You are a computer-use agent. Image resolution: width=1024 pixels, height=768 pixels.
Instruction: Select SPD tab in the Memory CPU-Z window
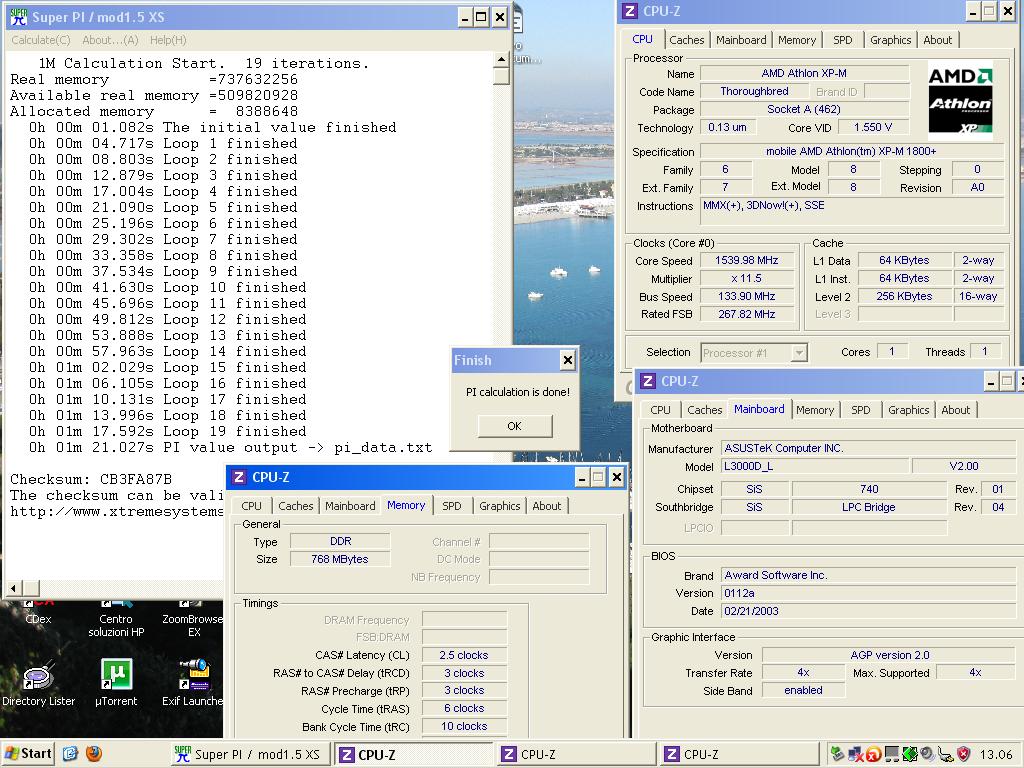(451, 506)
